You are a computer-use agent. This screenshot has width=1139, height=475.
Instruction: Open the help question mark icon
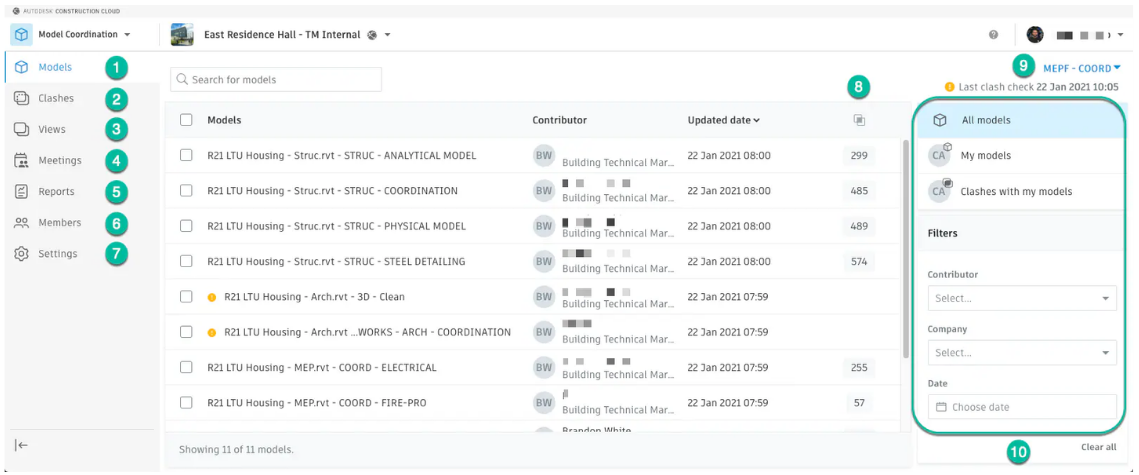coord(993,34)
